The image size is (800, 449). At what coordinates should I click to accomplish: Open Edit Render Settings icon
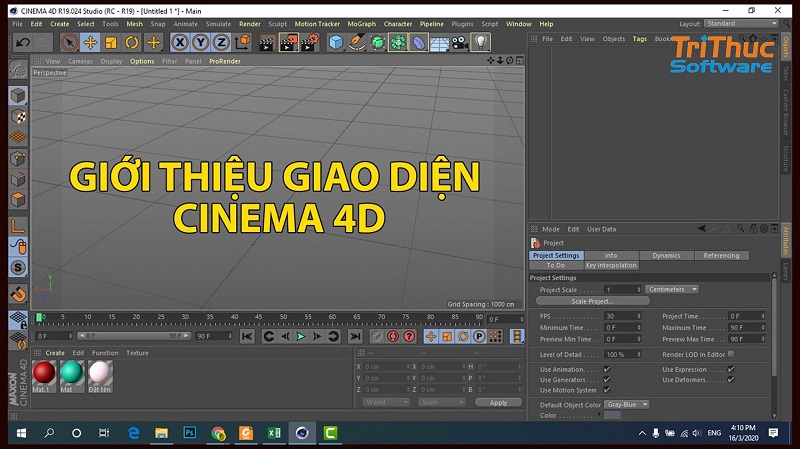[311, 42]
